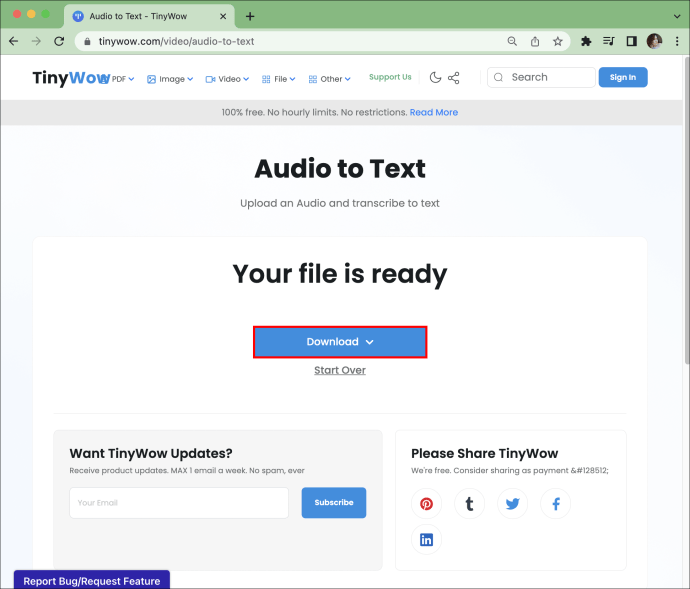Click Report Bug/Request Feature button
The width and height of the screenshot is (690, 589).
click(92, 580)
